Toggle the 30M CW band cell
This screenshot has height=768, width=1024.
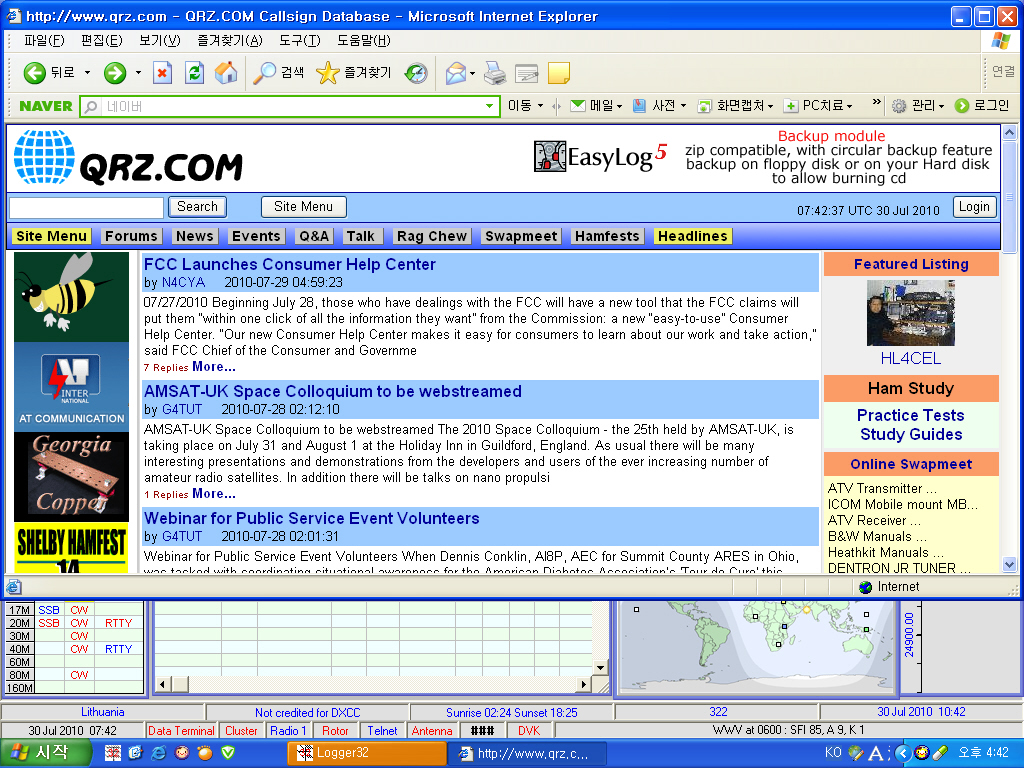(x=79, y=636)
